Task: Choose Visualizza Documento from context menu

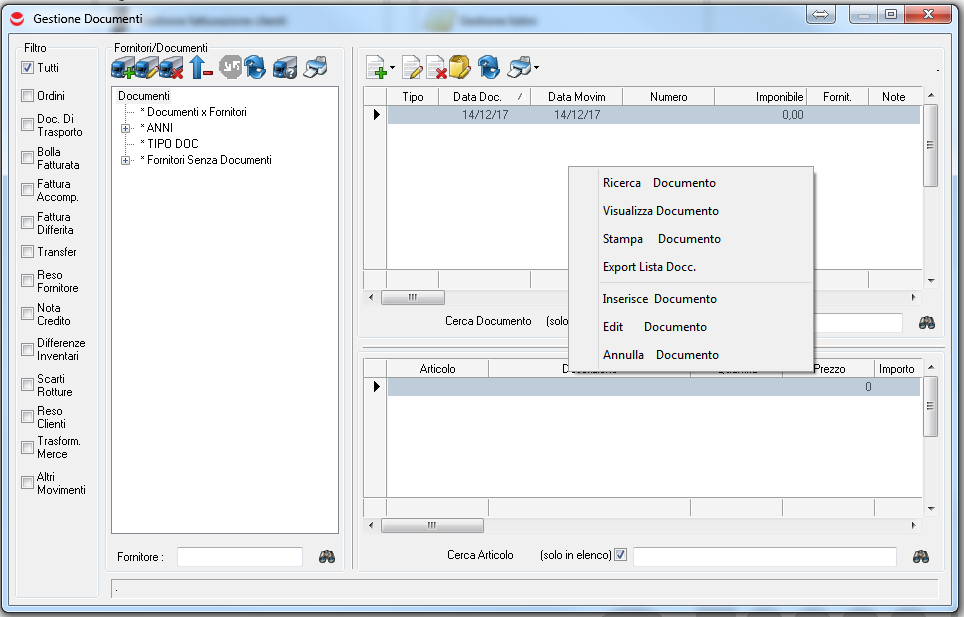Action: 660,211
